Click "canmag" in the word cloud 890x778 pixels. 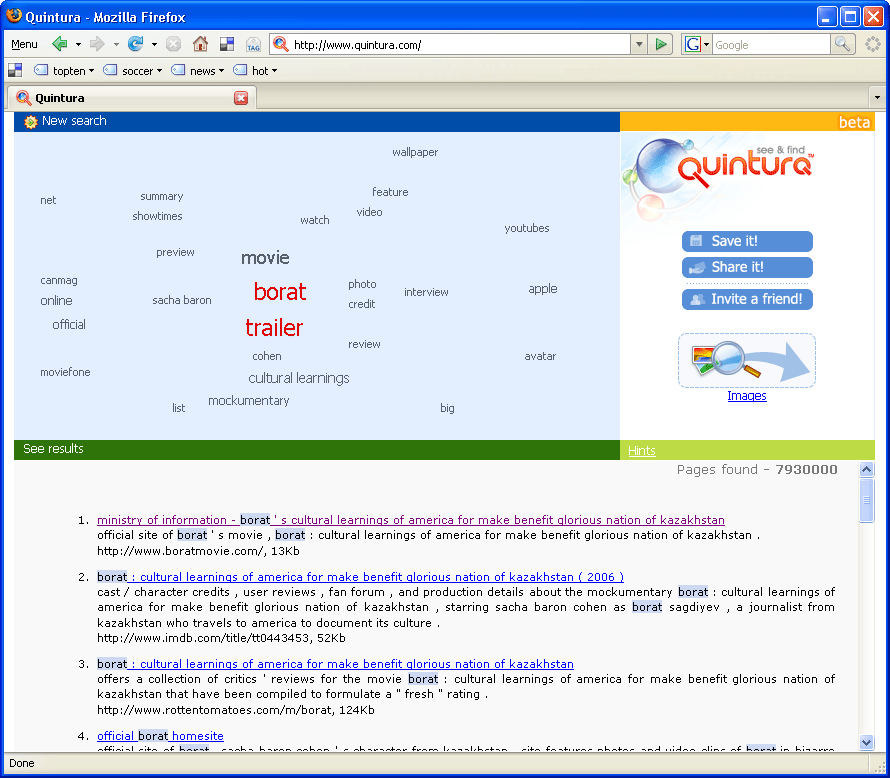pos(58,280)
